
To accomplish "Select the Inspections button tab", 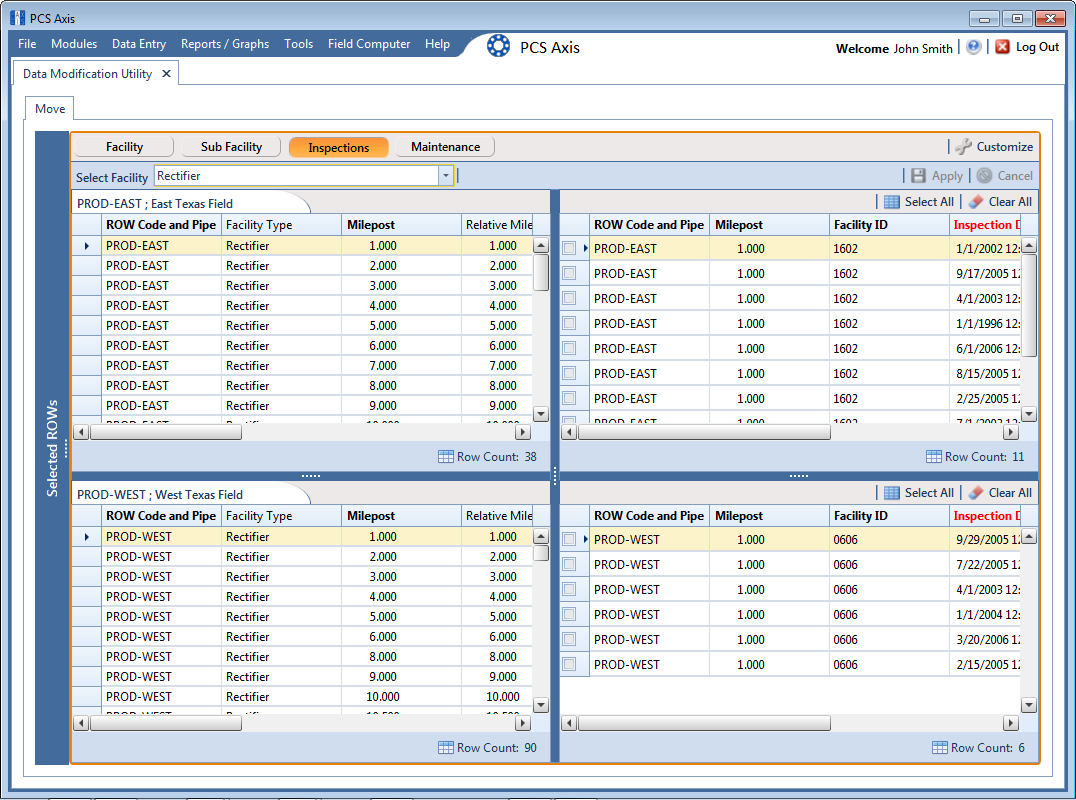I will click(338, 148).
